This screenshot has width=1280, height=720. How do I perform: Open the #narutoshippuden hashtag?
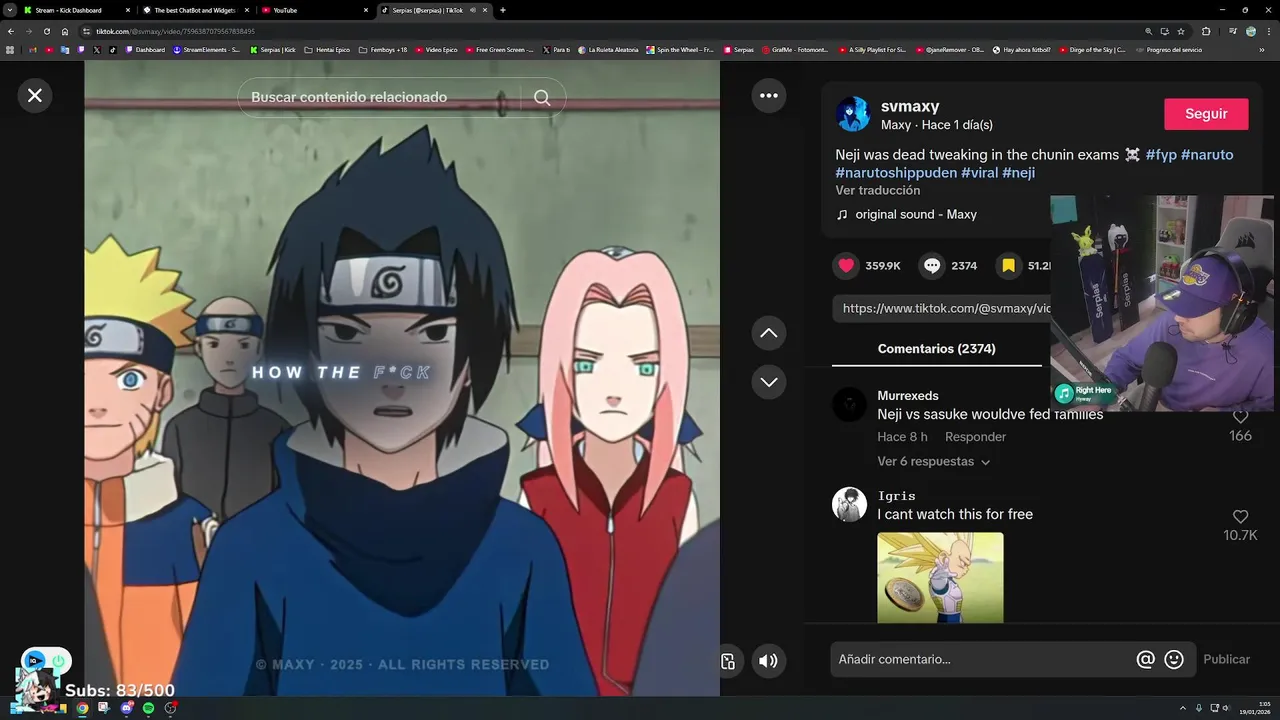coord(896,173)
